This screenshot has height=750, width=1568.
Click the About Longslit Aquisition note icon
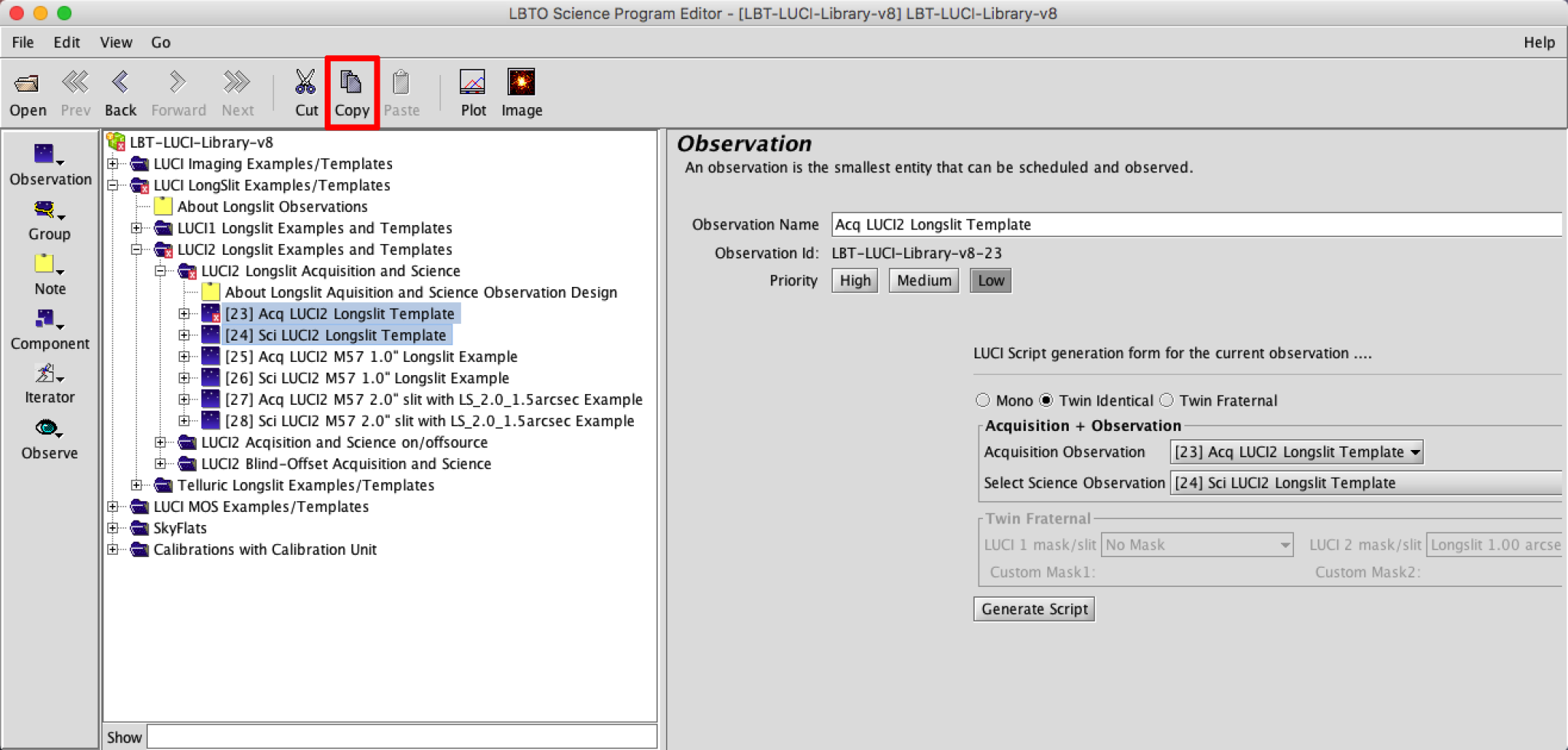click(x=211, y=292)
